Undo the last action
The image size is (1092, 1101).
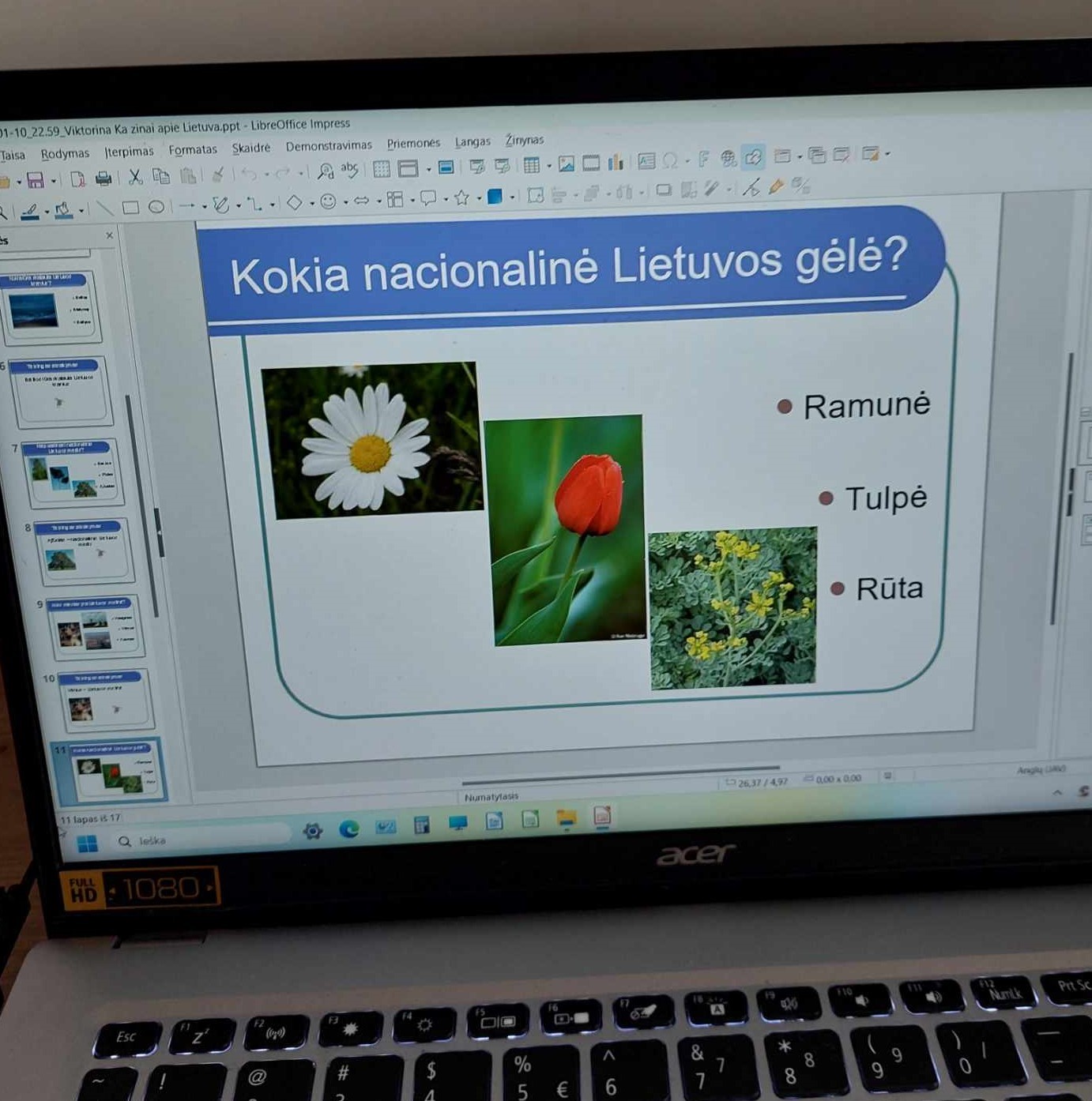pos(250,173)
